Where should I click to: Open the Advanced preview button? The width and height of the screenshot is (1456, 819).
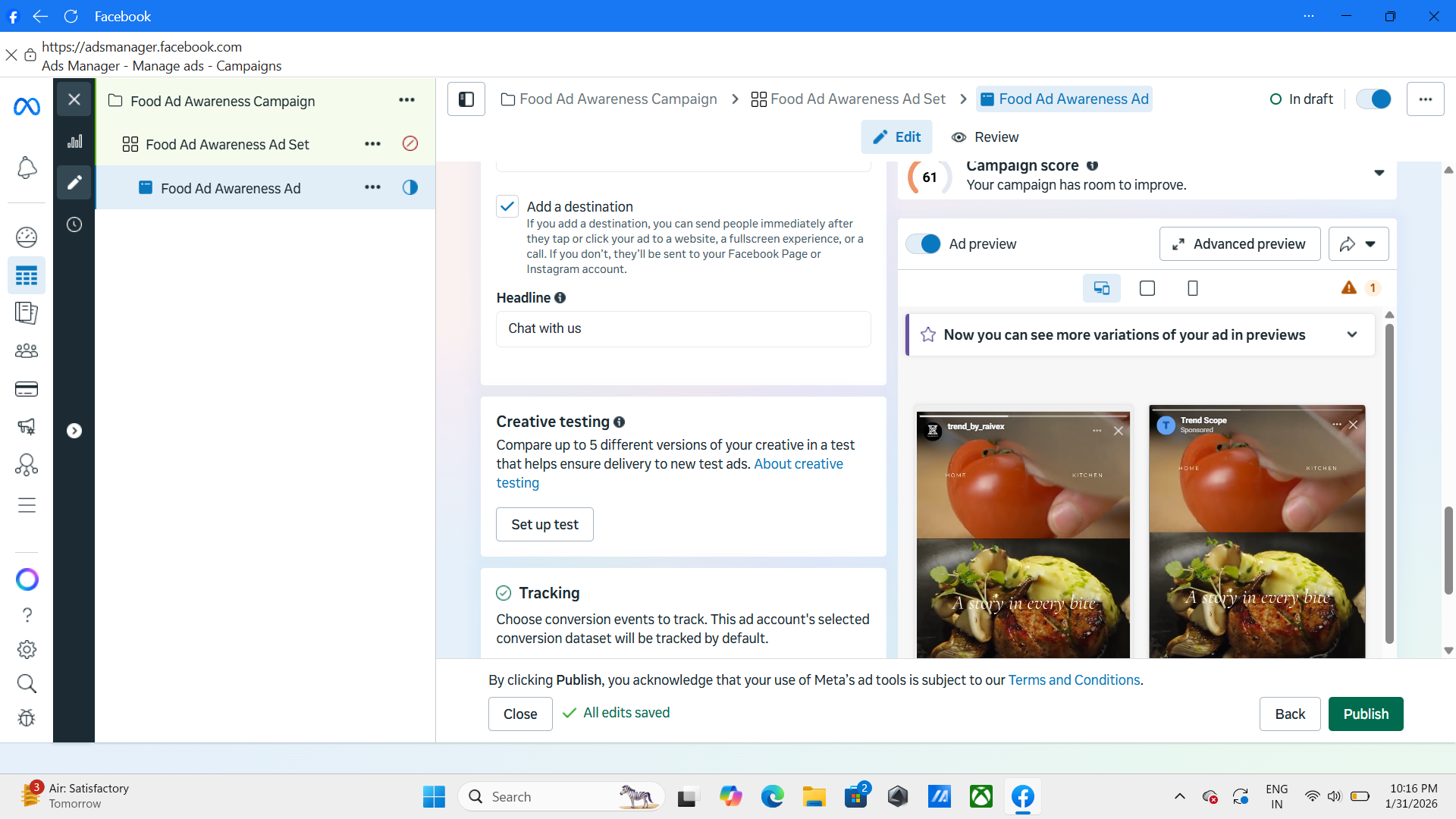(1240, 244)
